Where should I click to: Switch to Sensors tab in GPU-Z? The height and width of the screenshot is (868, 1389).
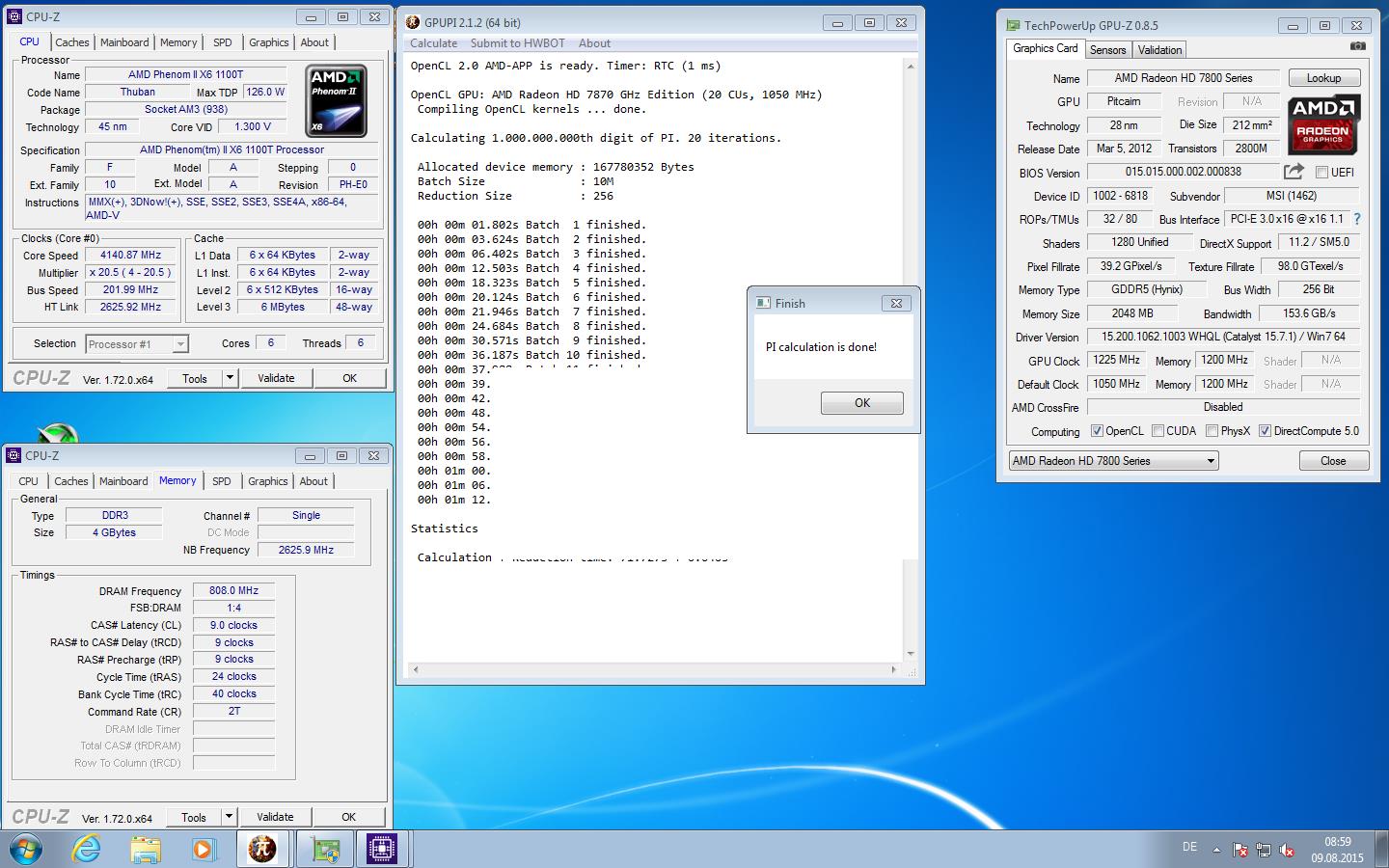[1107, 50]
